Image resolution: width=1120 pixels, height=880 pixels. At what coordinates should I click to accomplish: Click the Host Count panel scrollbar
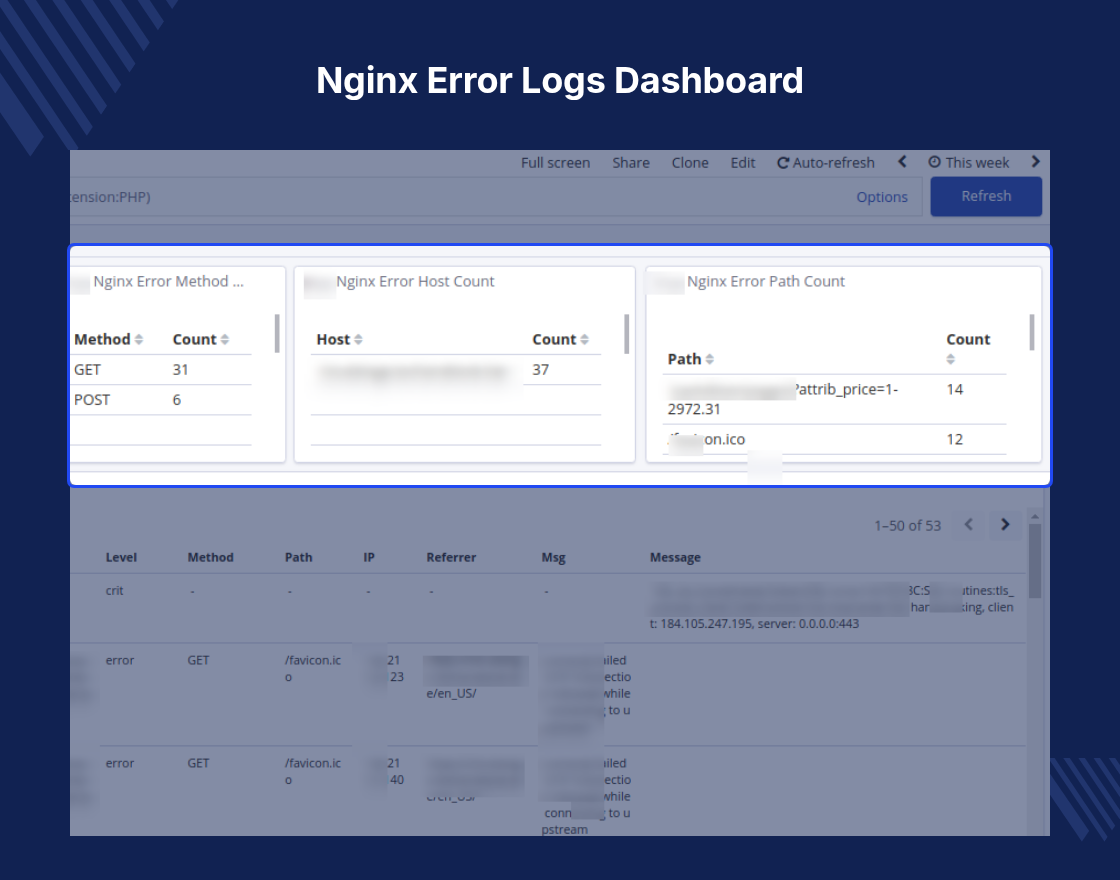(626, 333)
